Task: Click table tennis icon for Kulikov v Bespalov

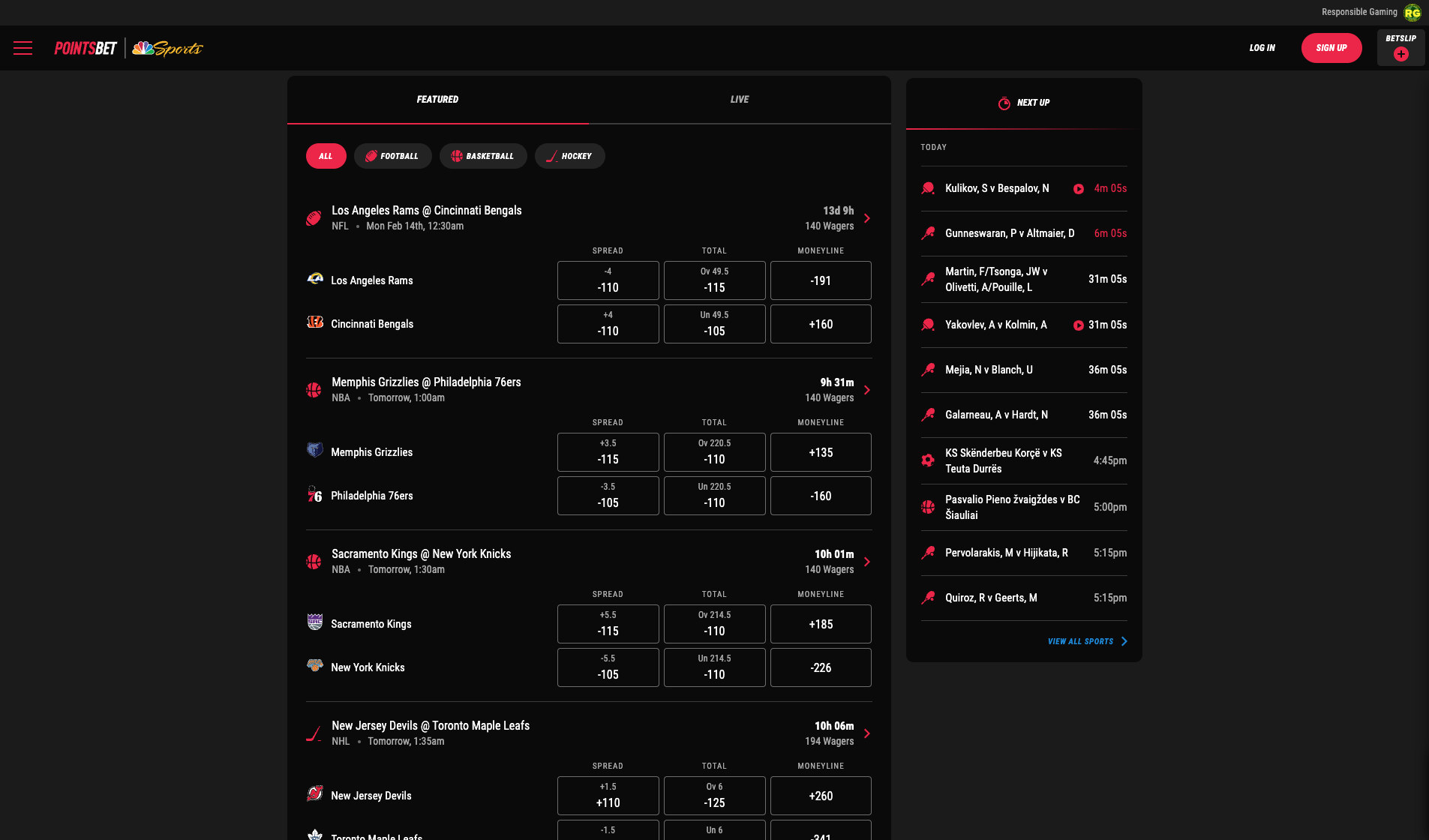Action: (928, 188)
